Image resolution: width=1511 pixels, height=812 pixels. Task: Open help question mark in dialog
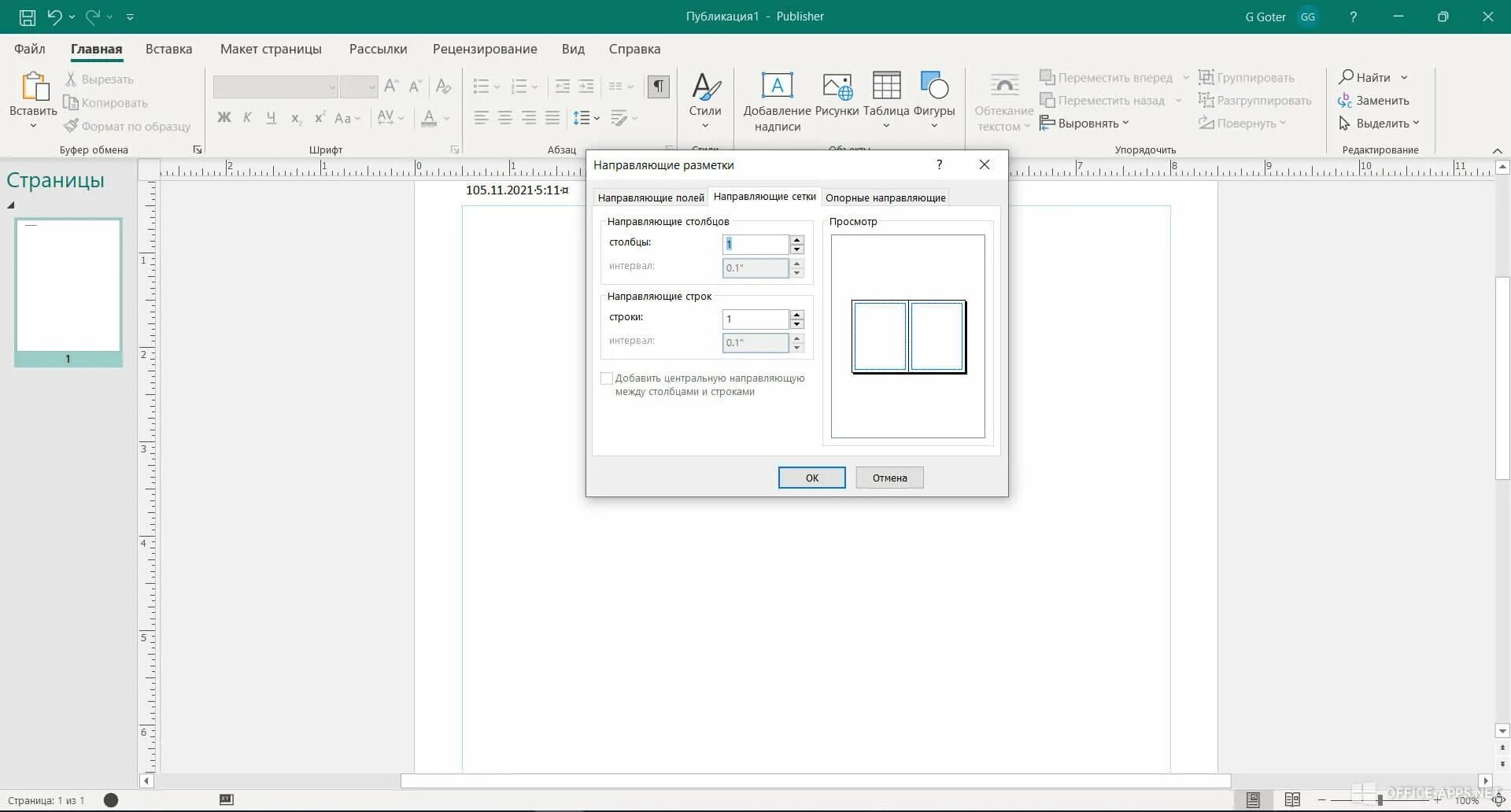coord(939,164)
